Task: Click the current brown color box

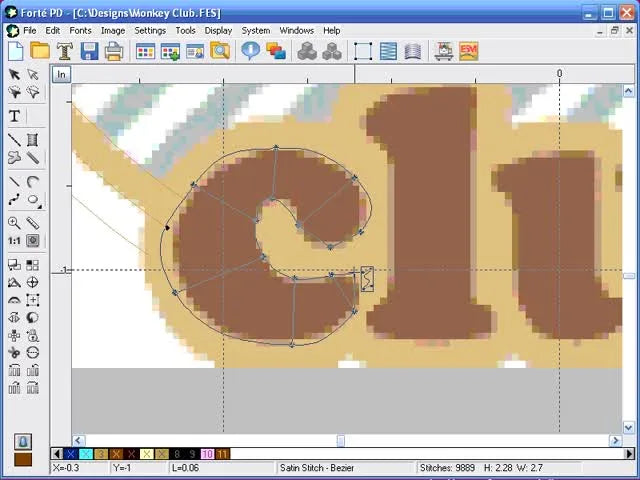Action: (23, 459)
